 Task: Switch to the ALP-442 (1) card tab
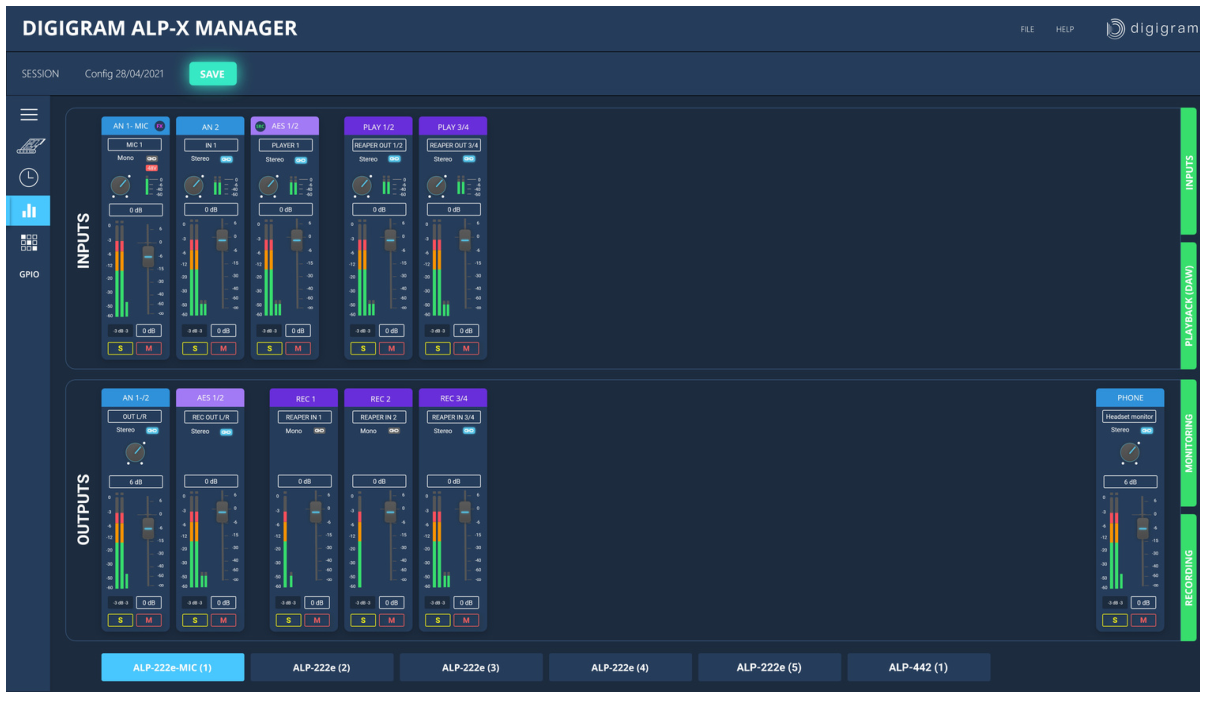point(918,667)
